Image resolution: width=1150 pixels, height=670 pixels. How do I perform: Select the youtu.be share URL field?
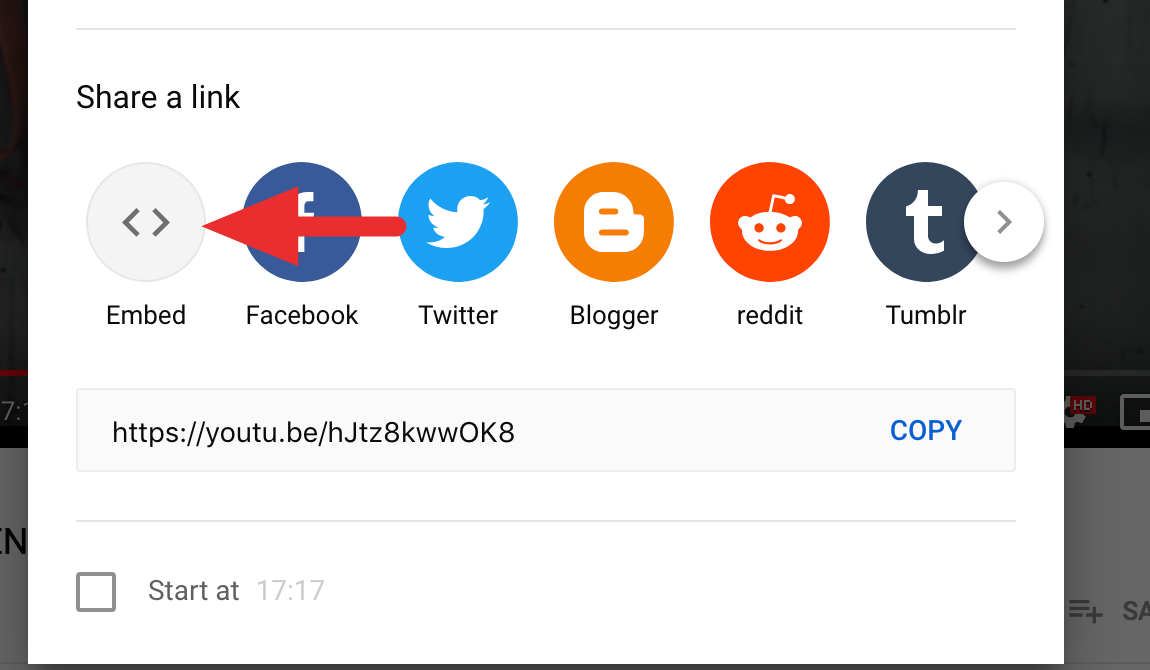(546, 430)
